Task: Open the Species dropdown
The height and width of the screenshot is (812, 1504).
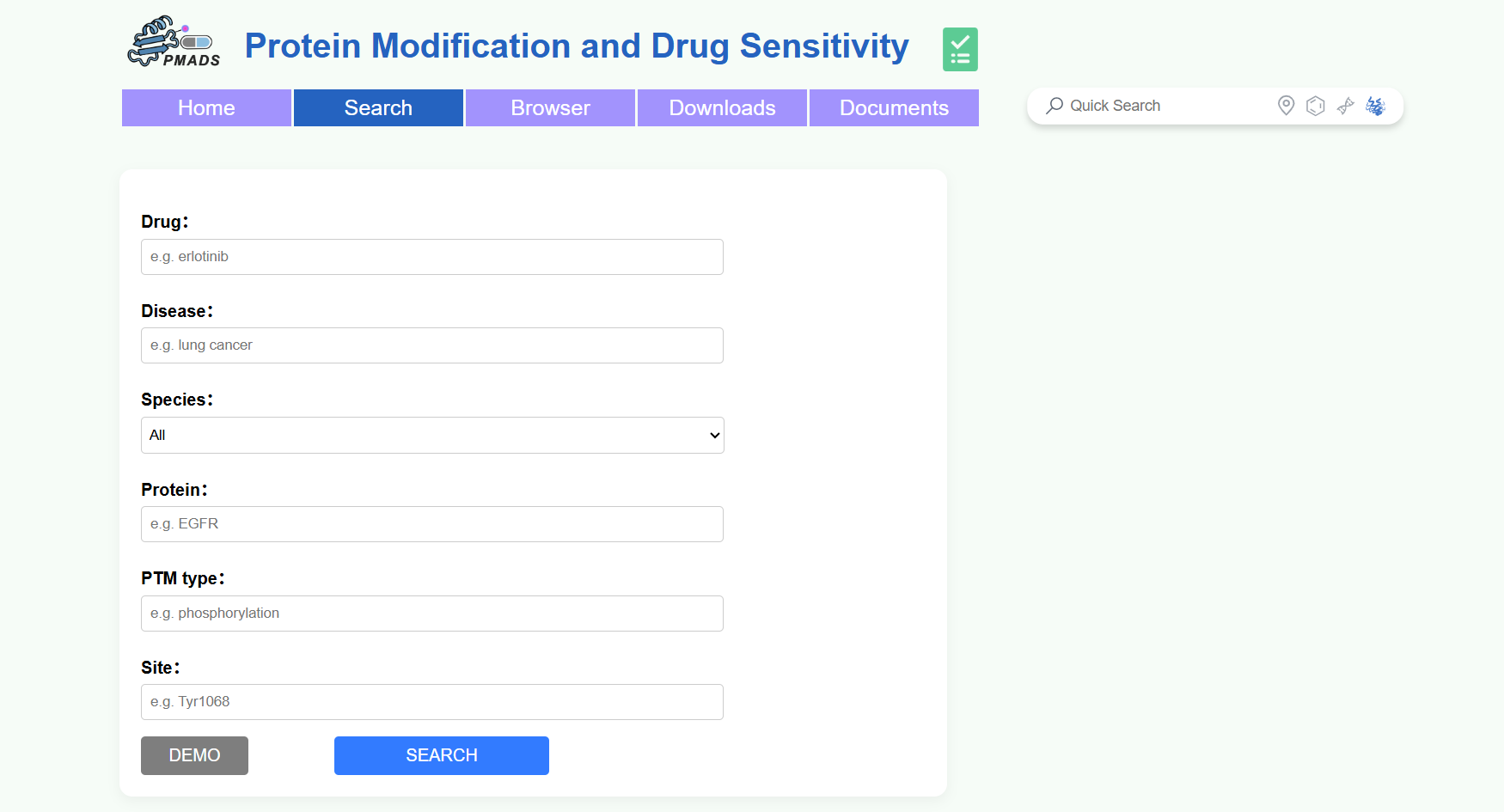Action: point(432,435)
